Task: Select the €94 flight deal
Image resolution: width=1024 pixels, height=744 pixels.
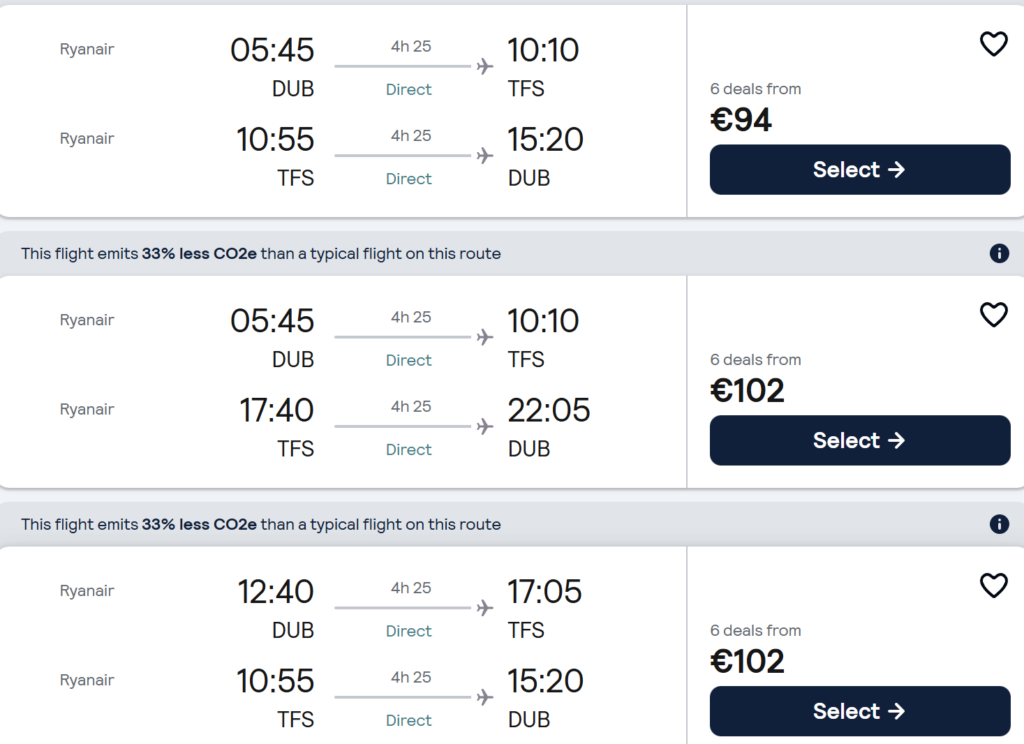Action: click(x=859, y=169)
